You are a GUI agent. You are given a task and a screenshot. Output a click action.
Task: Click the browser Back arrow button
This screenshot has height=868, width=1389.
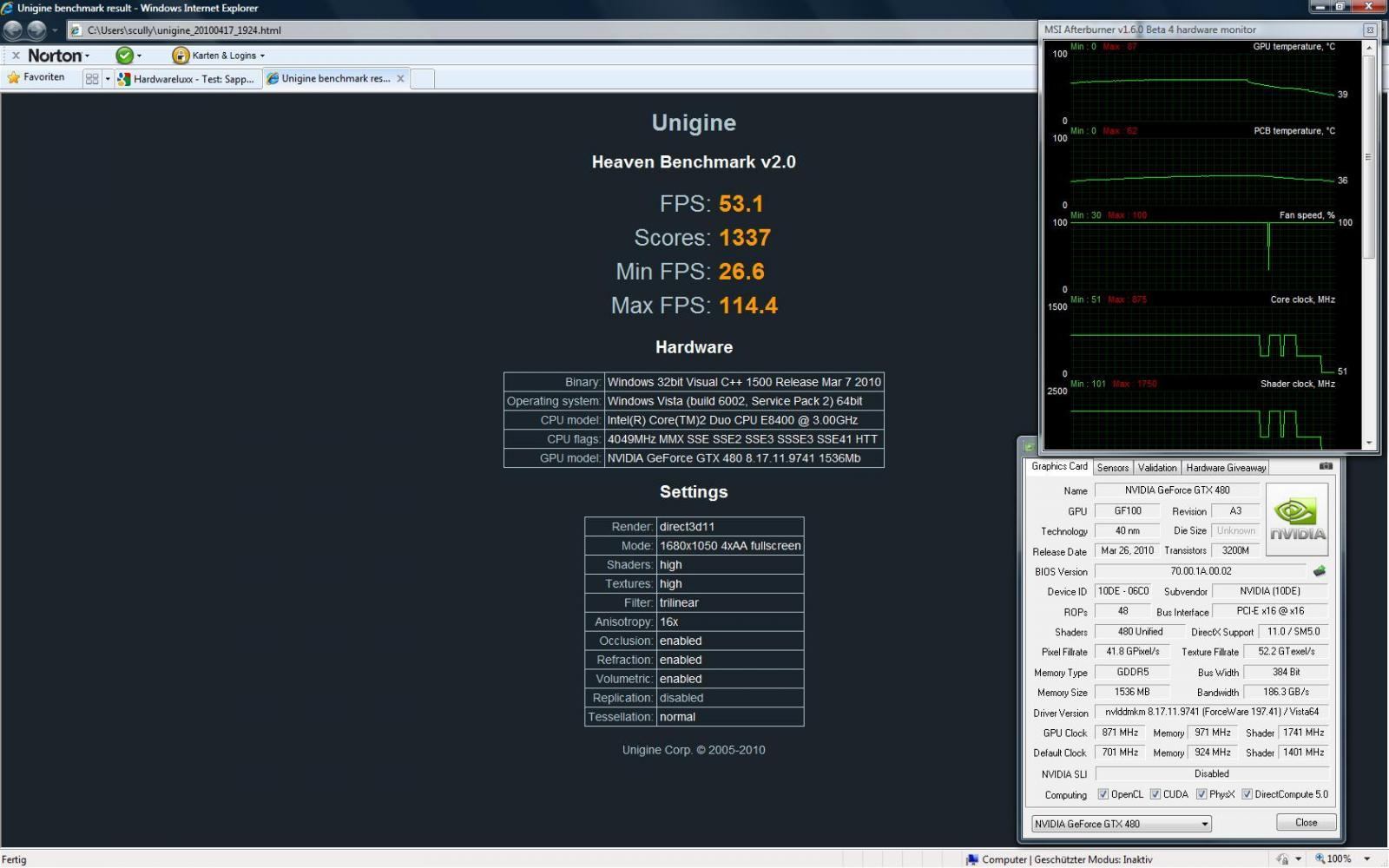point(13,30)
